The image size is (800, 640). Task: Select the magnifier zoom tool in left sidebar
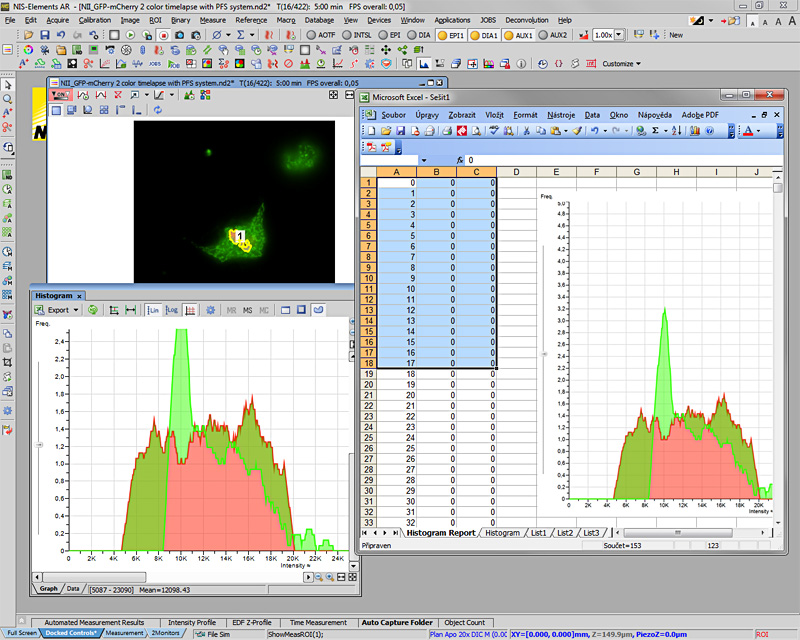point(8,99)
